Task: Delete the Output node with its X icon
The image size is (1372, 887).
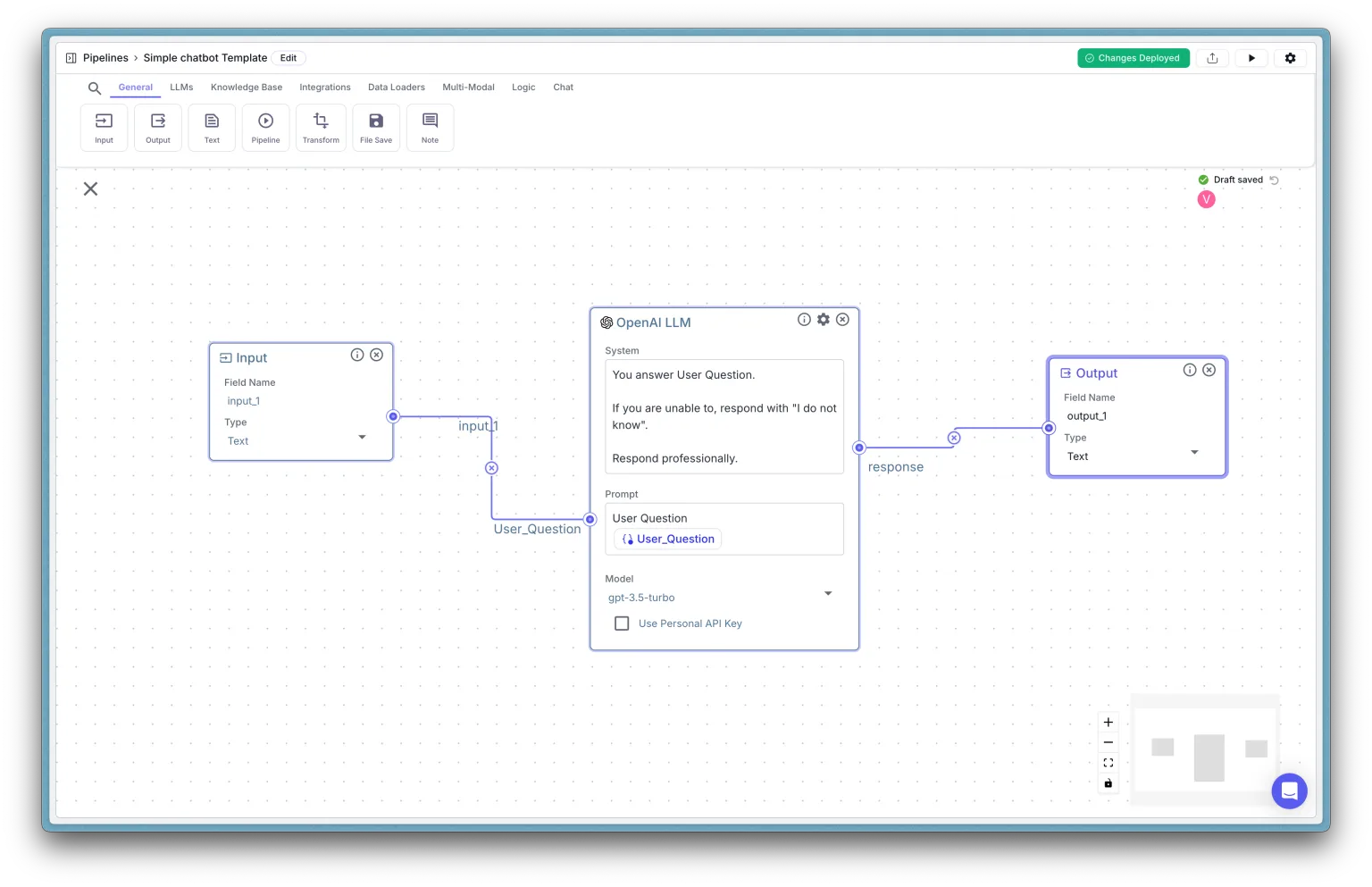Action: coord(1209,370)
